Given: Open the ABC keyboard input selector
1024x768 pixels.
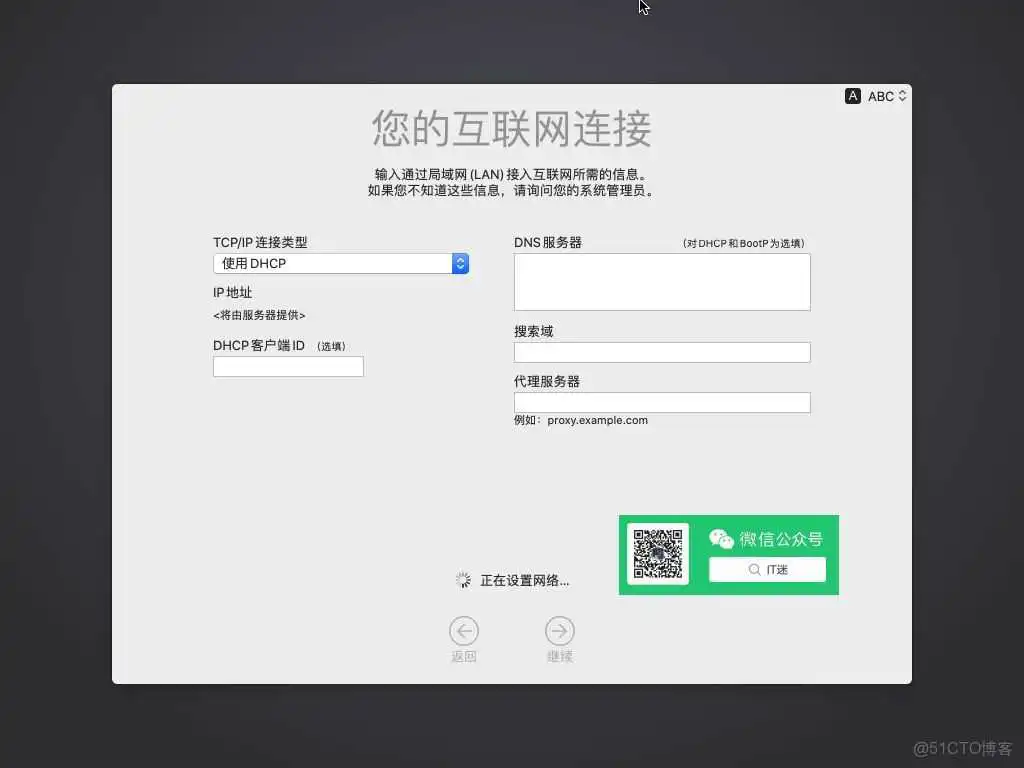Looking at the screenshot, I should (875, 95).
